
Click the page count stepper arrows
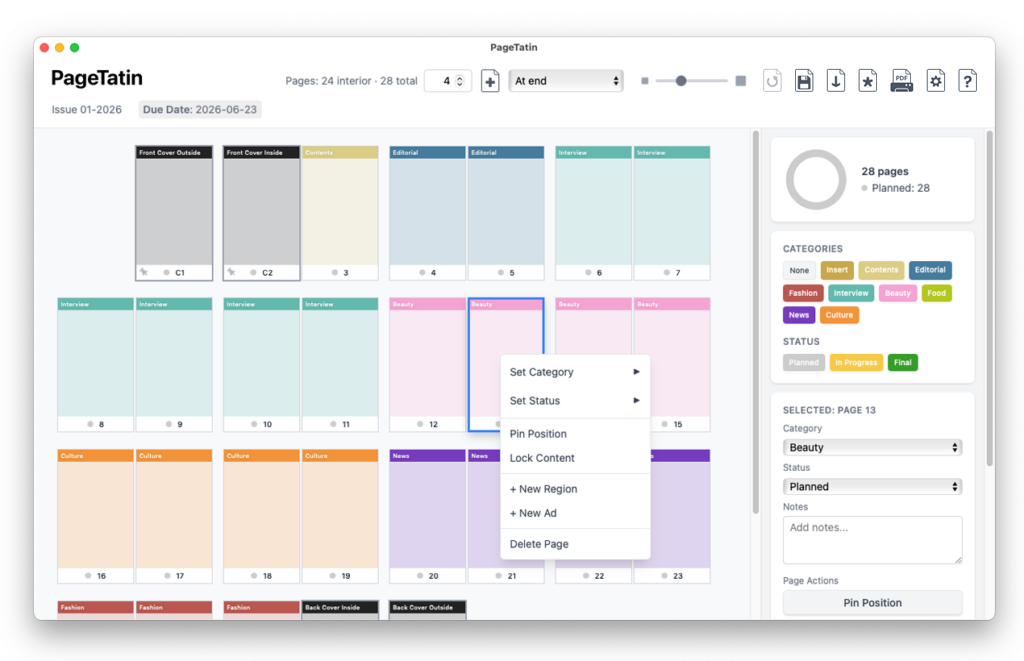point(460,81)
